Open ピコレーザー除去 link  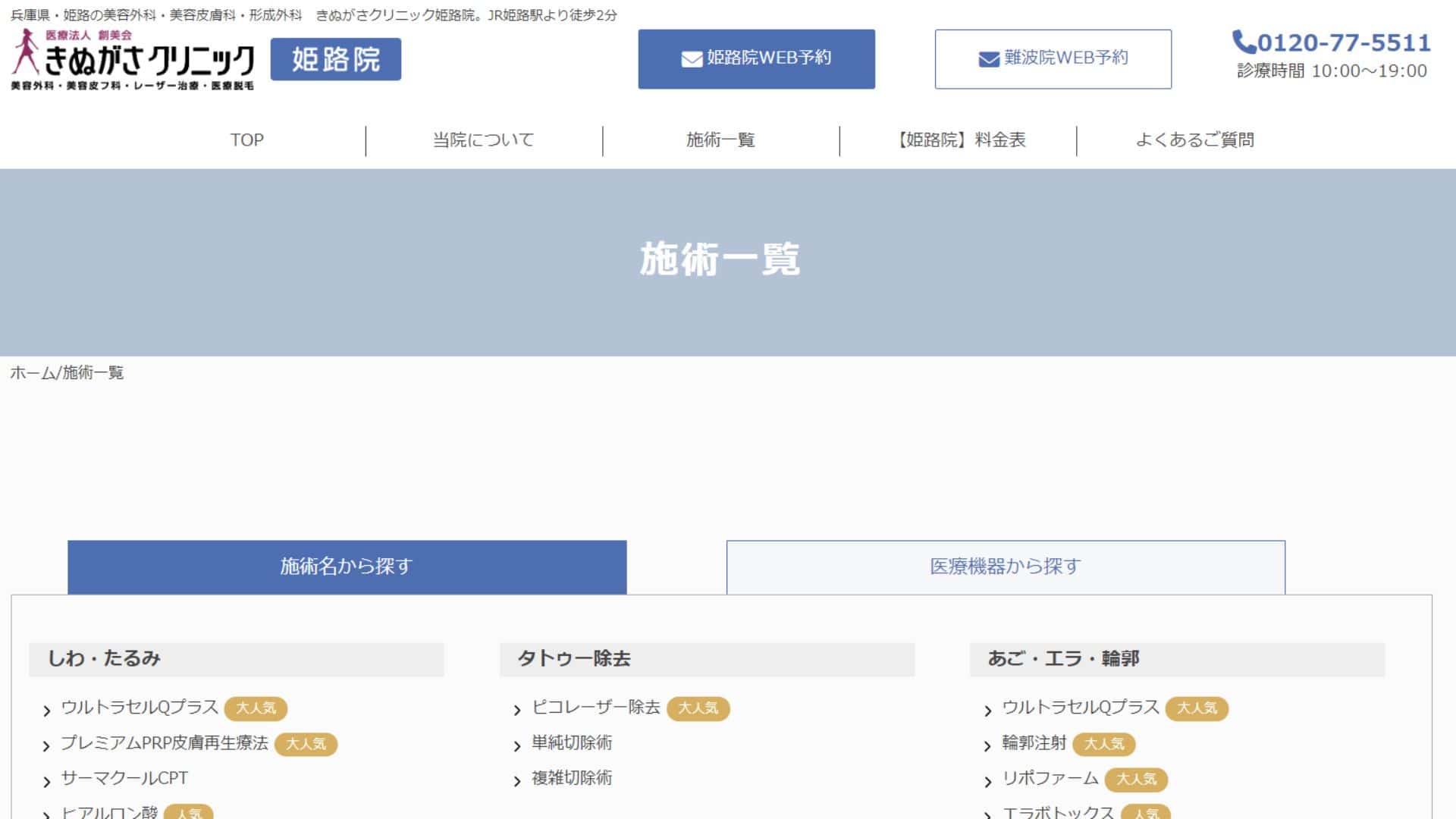coord(596,708)
